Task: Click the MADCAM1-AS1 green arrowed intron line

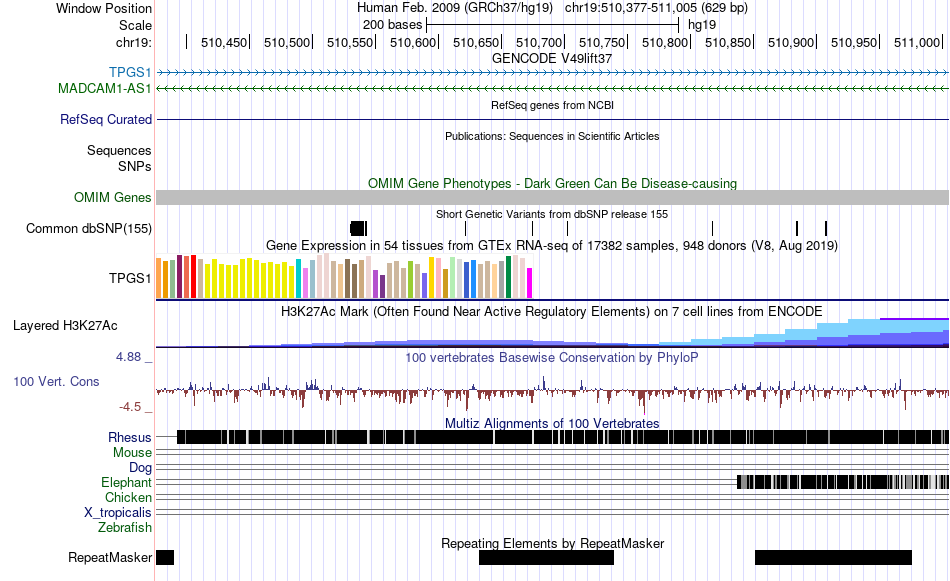Action: click(x=553, y=88)
